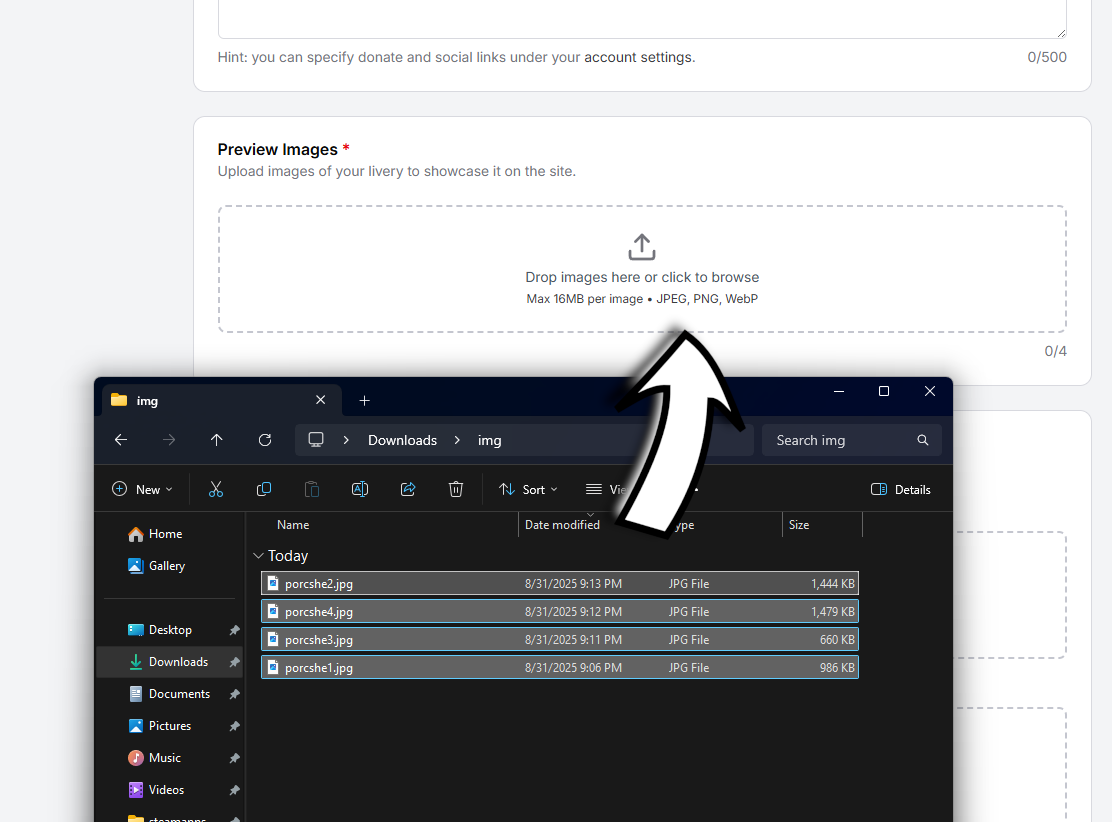Expand the chevron between Downloads and img

(x=457, y=440)
